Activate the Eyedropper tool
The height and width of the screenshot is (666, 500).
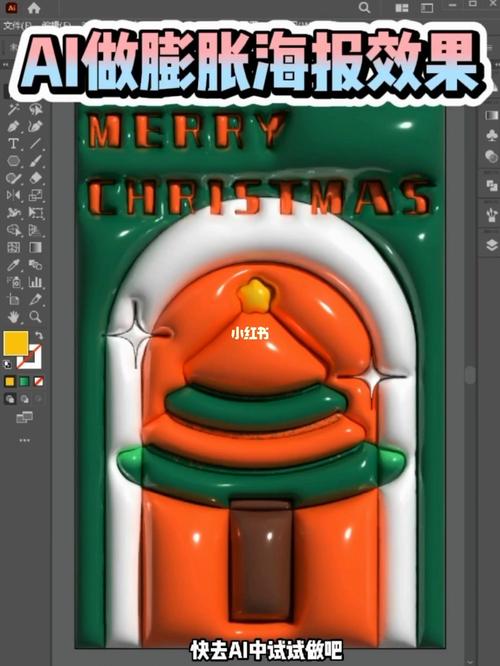point(13,265)
